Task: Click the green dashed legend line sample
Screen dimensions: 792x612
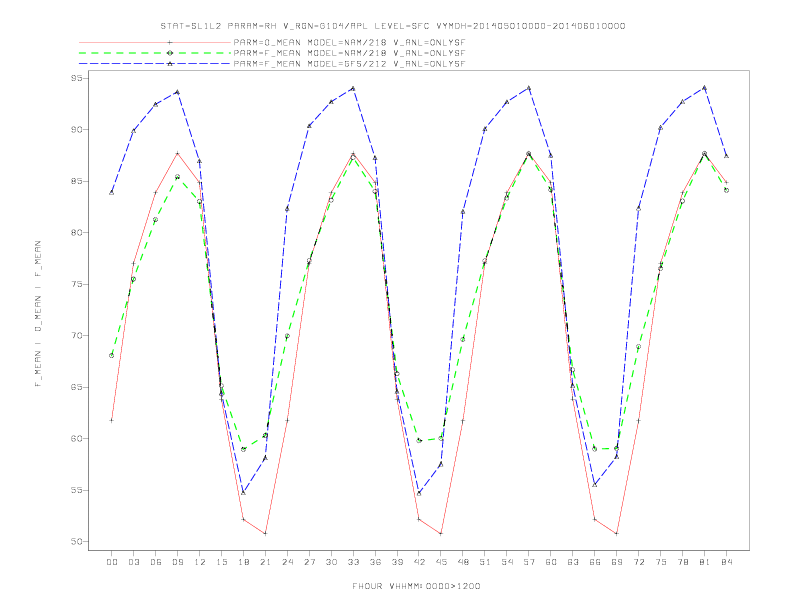Action: (x=155, y=53)
